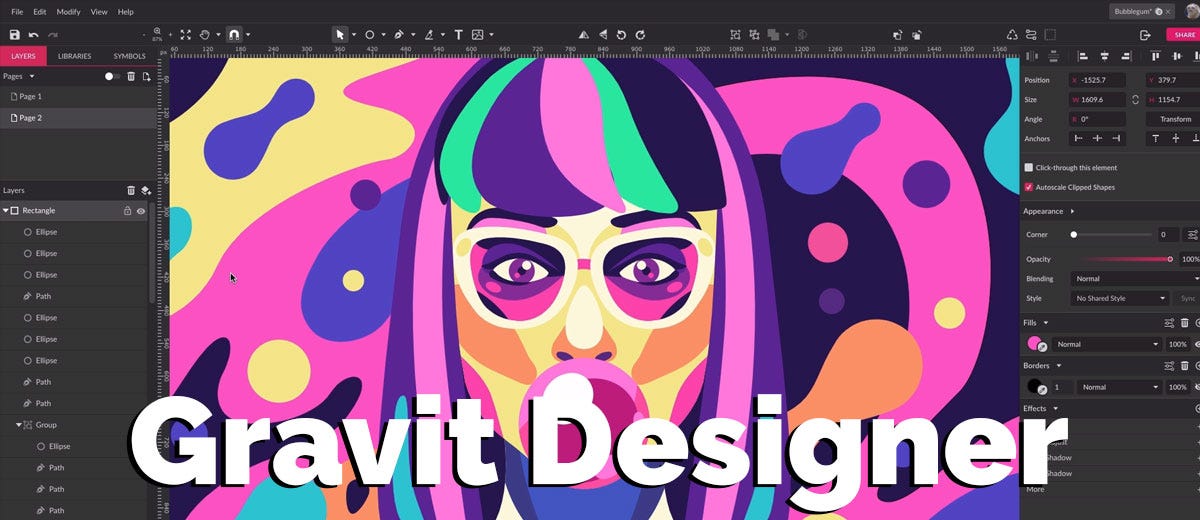1200x520 pixels.
Task: Click the vectorize triangle icon
Action: tap(1011, 34)
